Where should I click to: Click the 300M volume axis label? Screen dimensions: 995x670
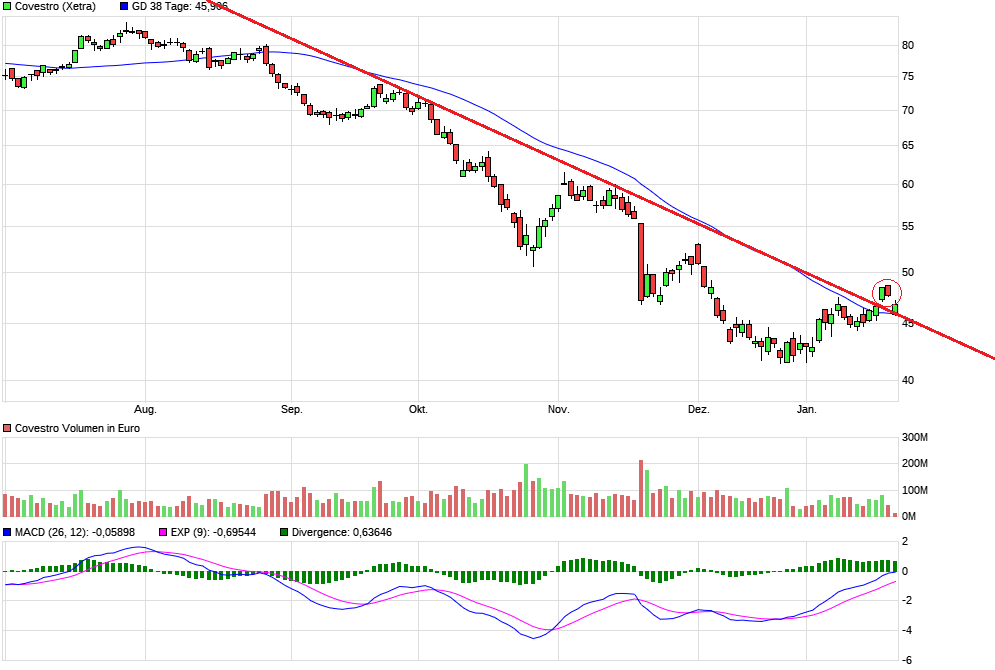coord(914,437)
